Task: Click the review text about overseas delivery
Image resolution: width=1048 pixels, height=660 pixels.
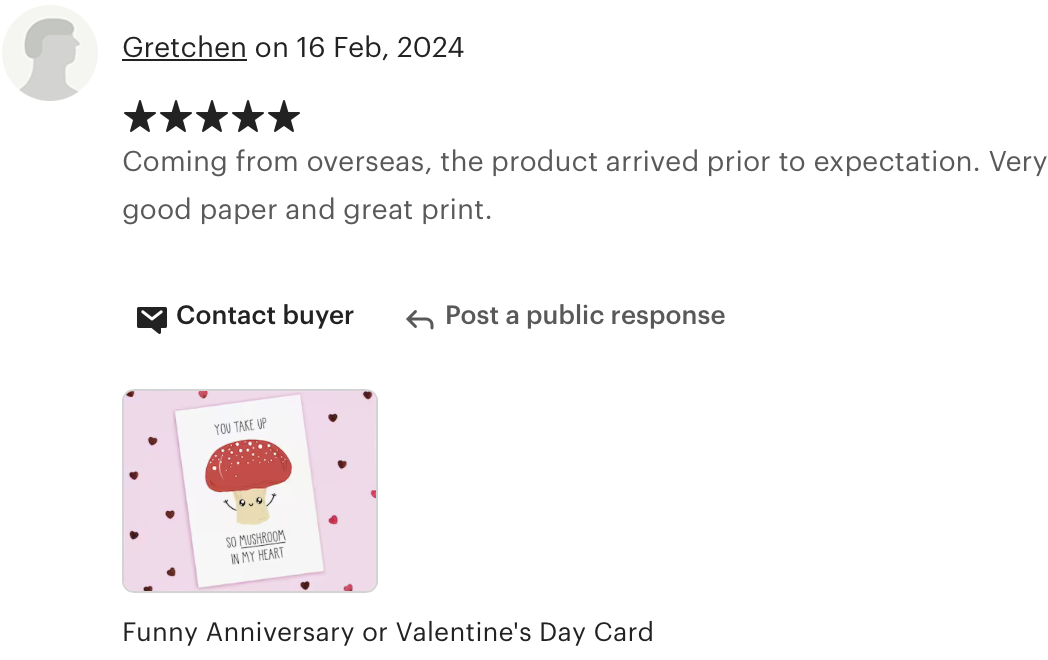Action: (585, 186)
